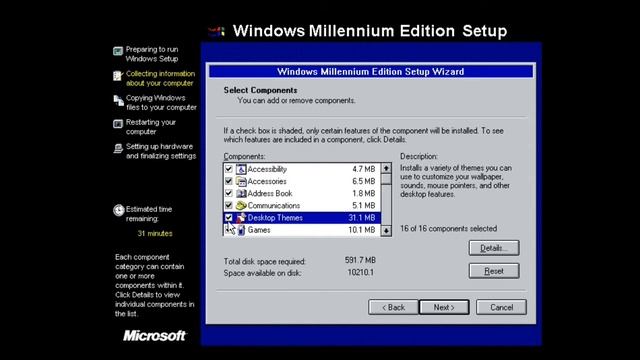This screenshot has width=640, height=360.
Task: Click the Reset button
Action: [x=494, y=271]
